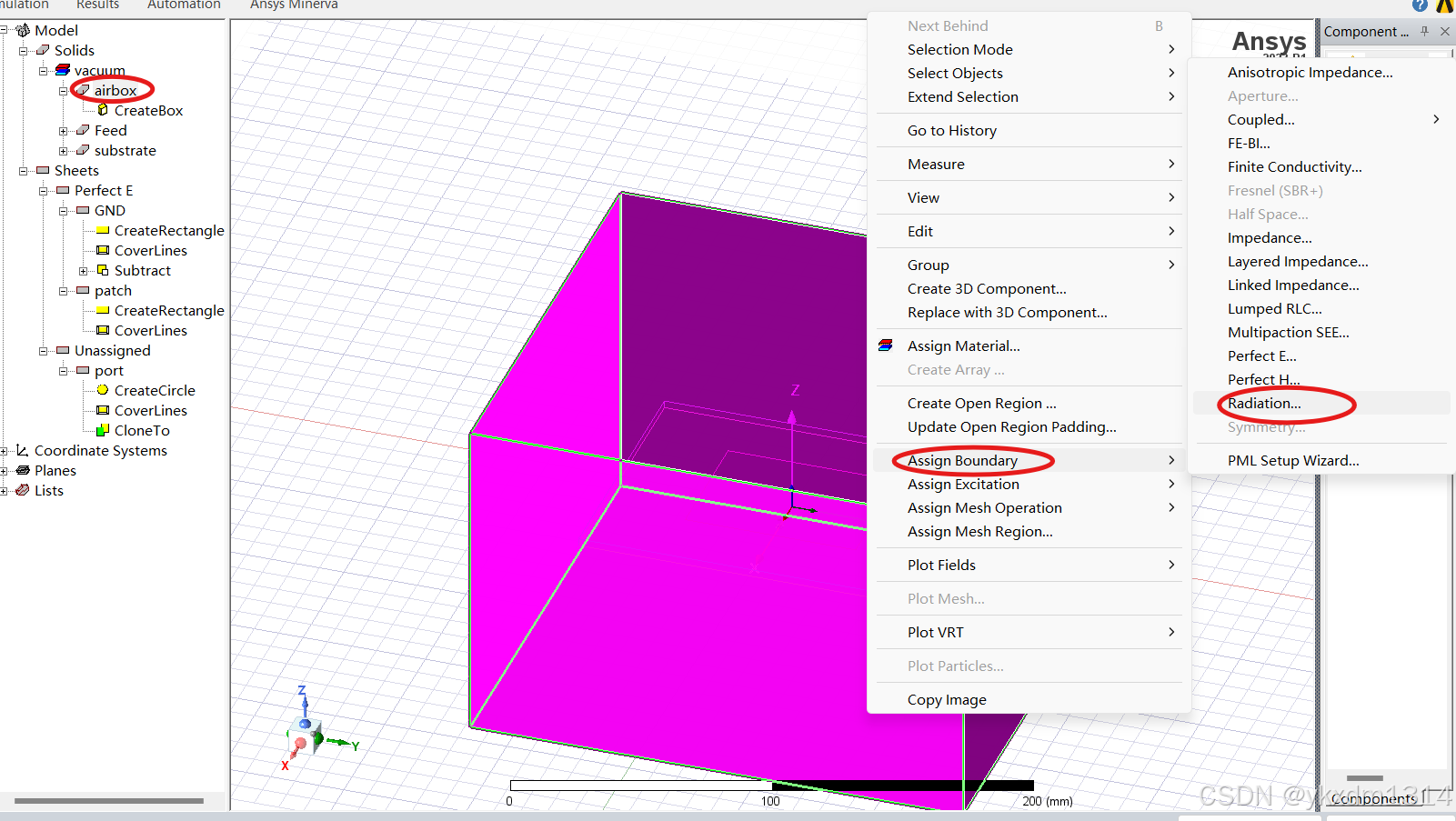Collapse the Model tree node

click(x=4, y=30)
